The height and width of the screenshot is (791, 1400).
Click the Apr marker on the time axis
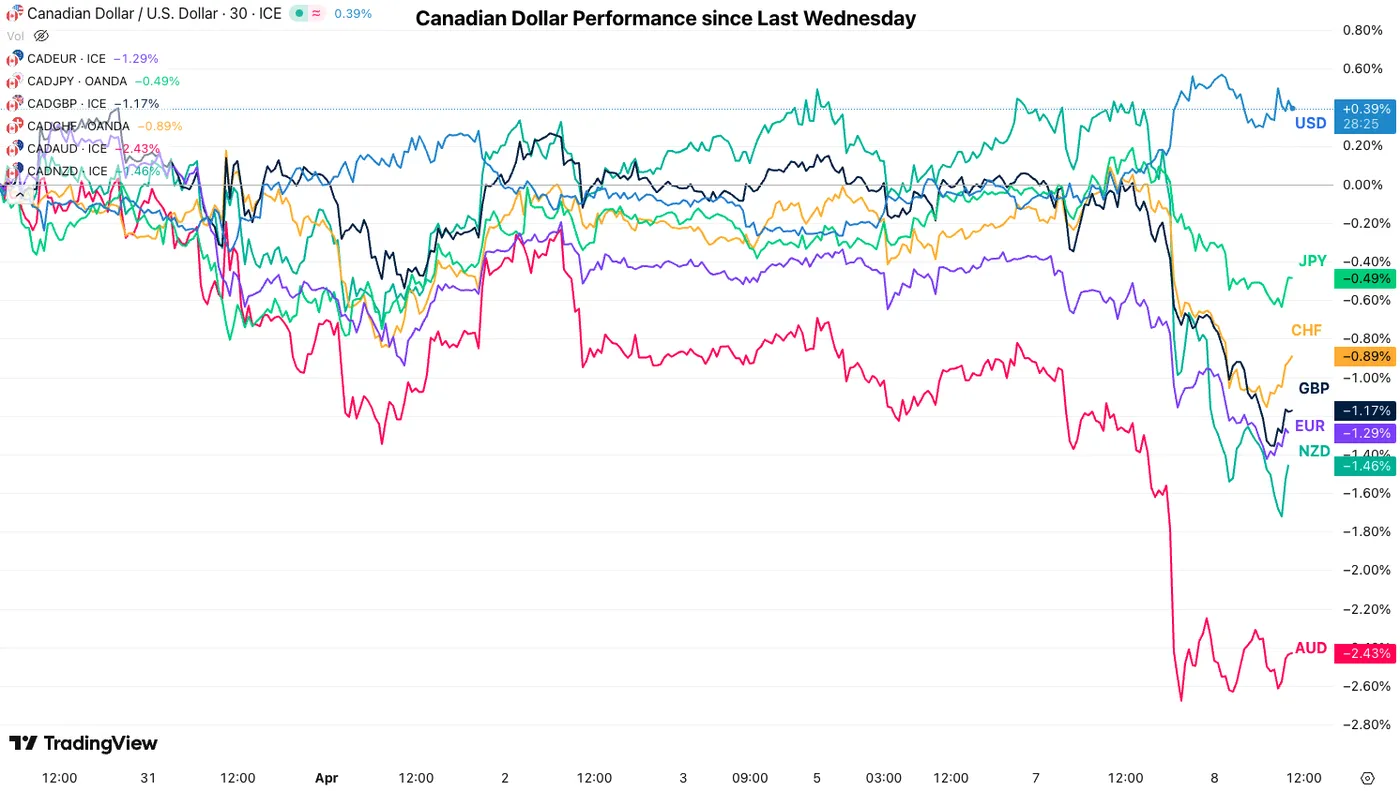(x=326, y=778)
